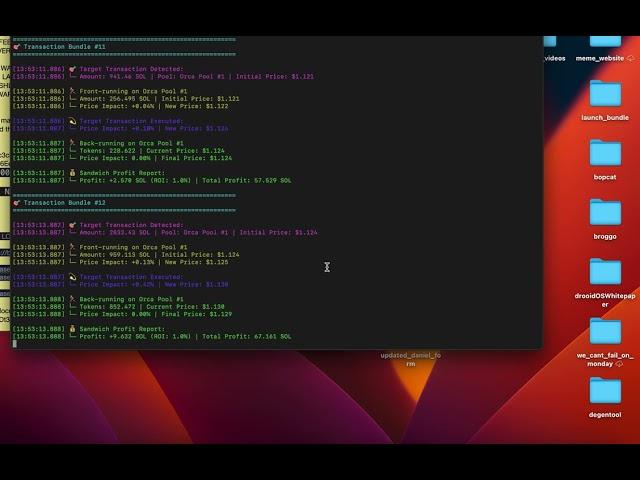
Task: Click the Front-running line at 13:53:11.886
Action: (x=100, y=91)
